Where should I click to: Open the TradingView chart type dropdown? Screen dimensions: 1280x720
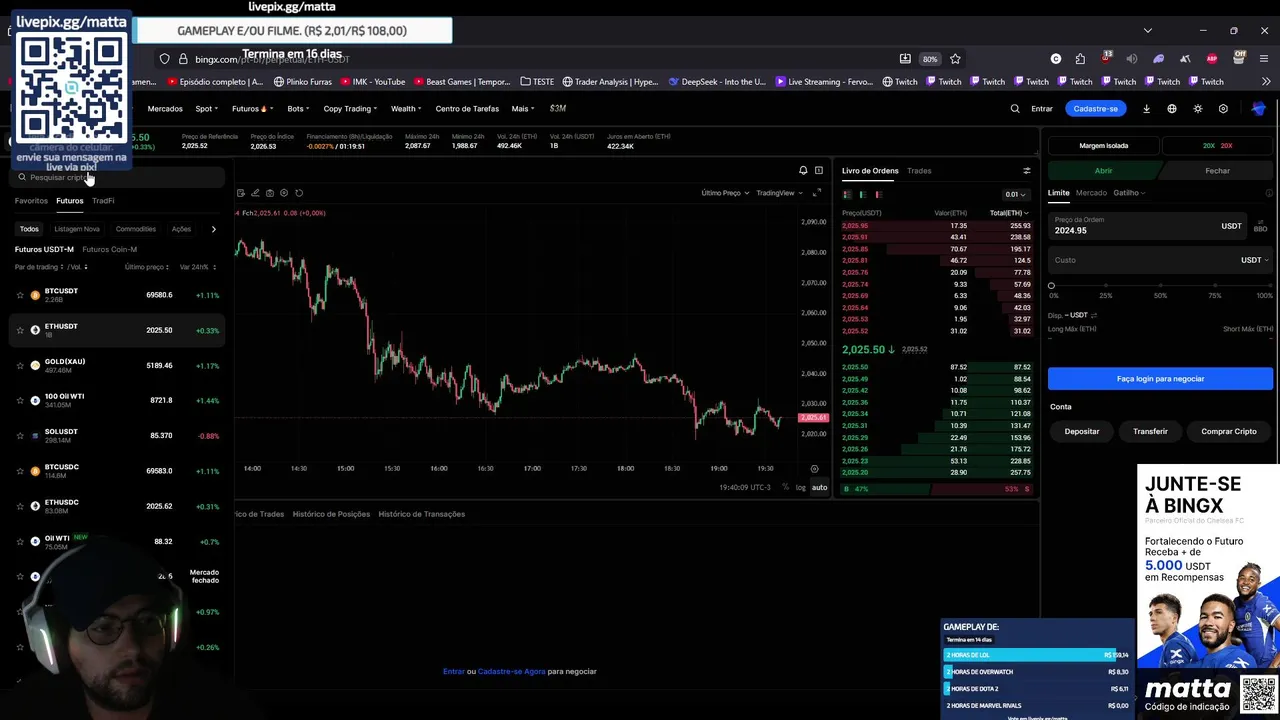779,193
